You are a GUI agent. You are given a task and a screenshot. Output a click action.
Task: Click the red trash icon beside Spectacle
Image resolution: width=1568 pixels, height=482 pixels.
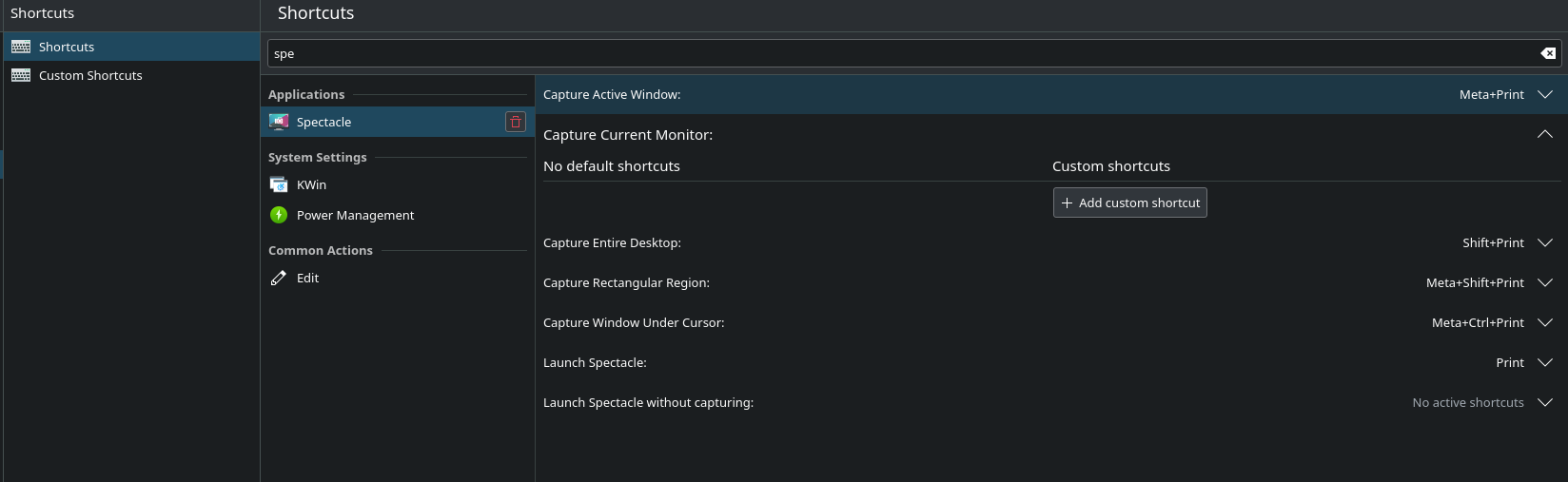point(516,122)
